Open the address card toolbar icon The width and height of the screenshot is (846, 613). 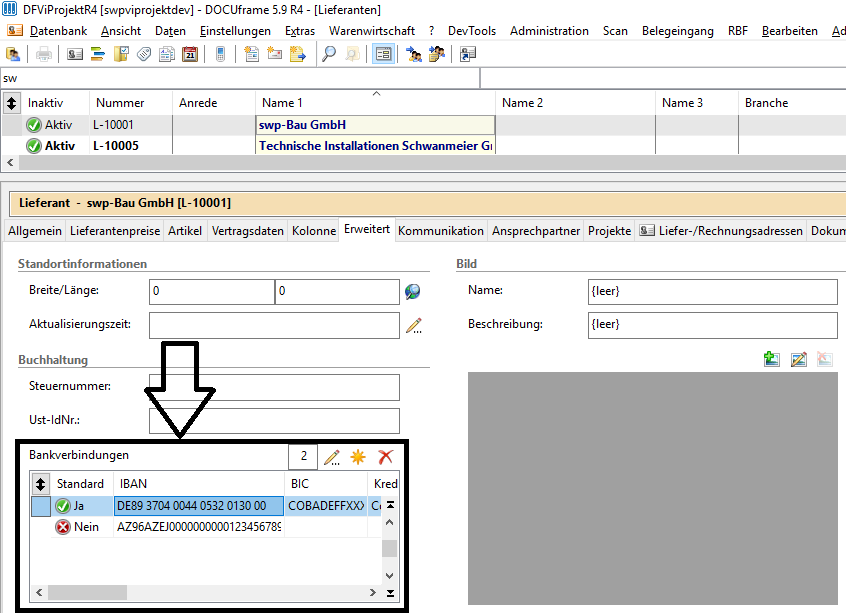74,54
